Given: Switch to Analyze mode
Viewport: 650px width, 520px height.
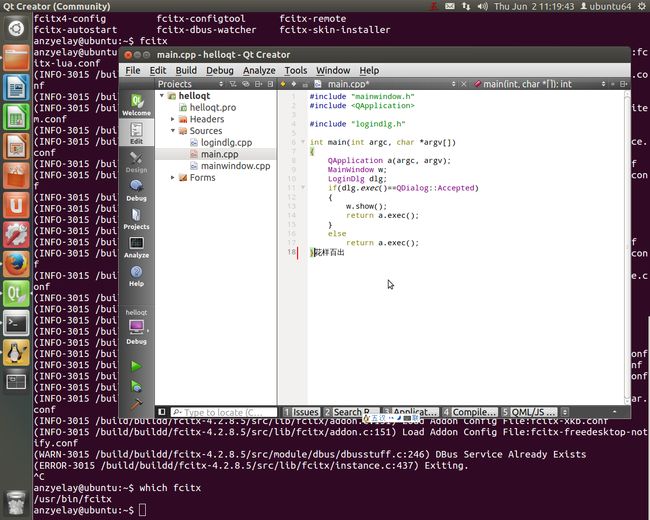Looking at the screenshot, I should (x=136, y=247).
